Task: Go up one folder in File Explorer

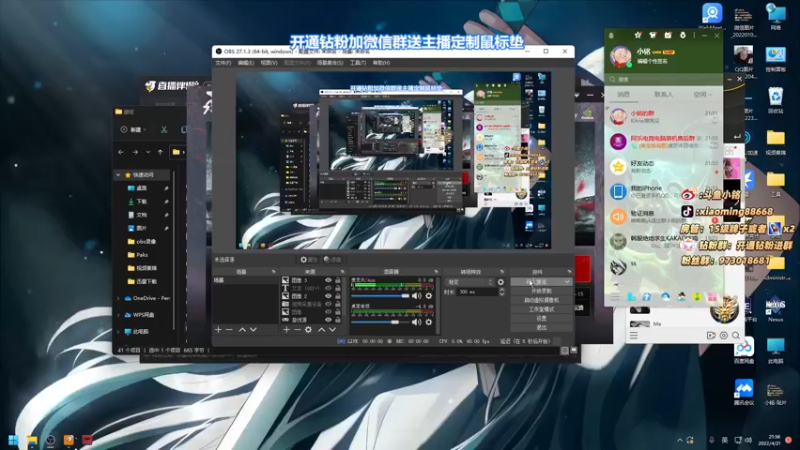Action: (x=160, y=152)
